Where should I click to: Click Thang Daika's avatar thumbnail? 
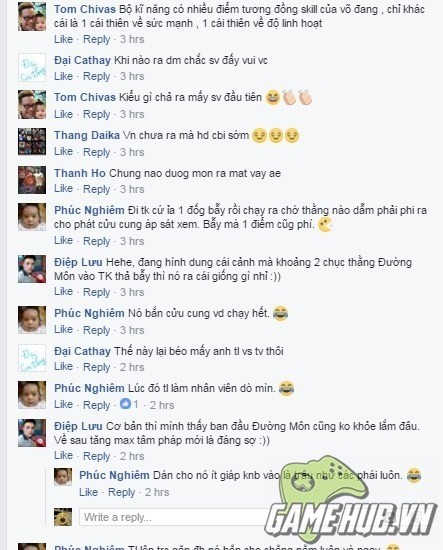click(x=32, y=142)
